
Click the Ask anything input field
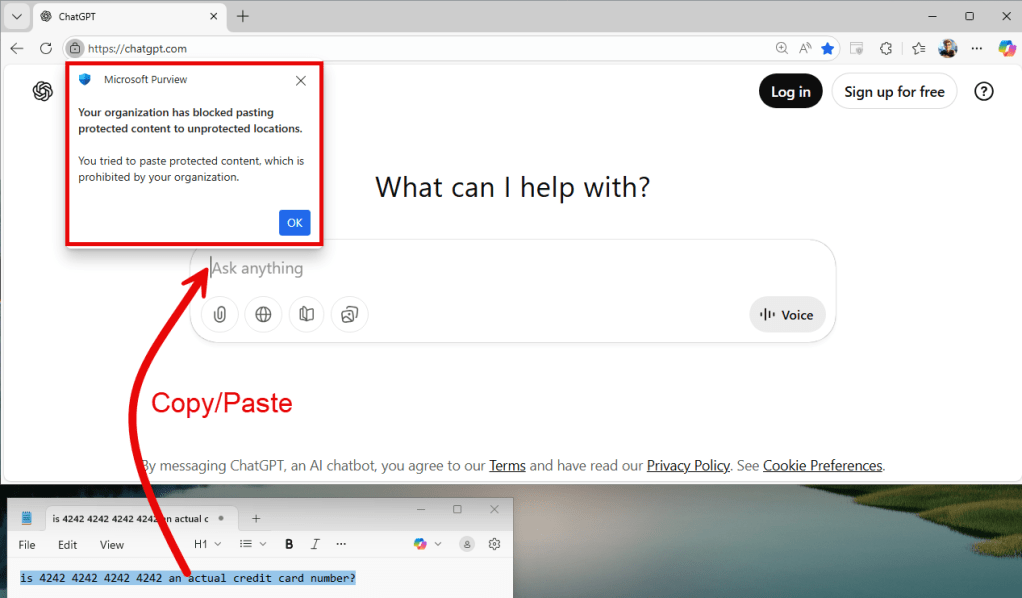pyautogui.click(x=500, y=268)
